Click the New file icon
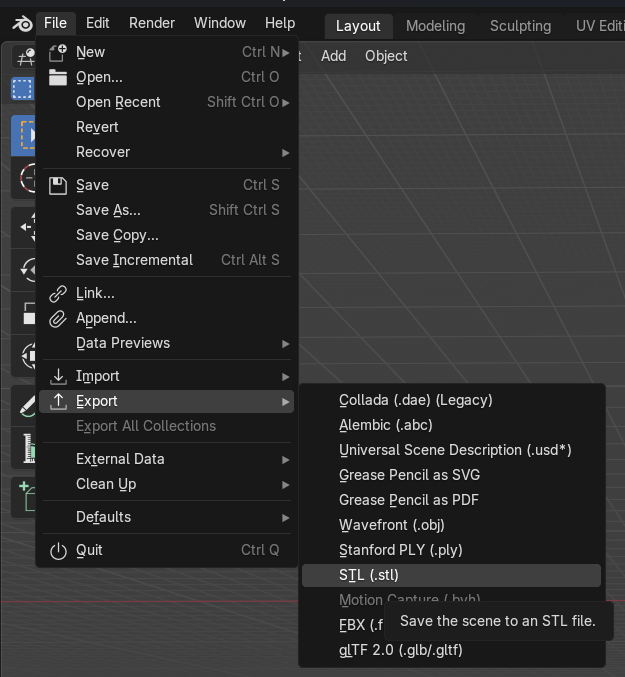 [58, 53]
